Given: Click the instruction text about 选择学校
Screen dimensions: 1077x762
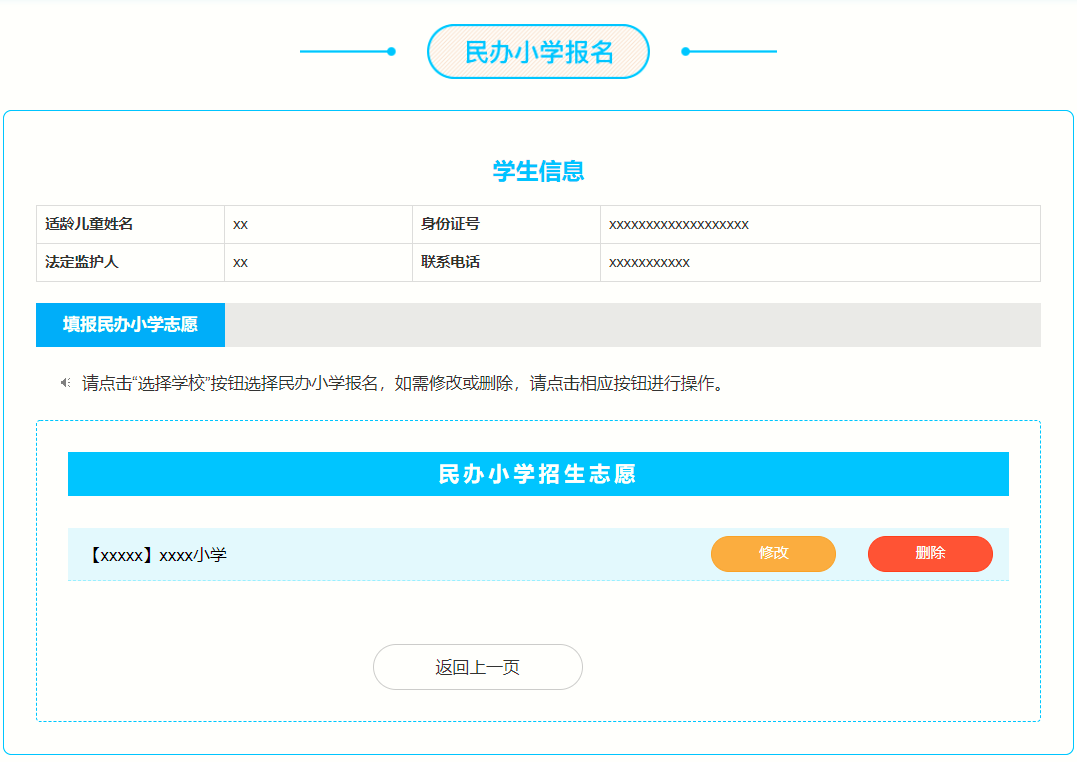Looking at the screenshot, I should (x=402, y=383).
